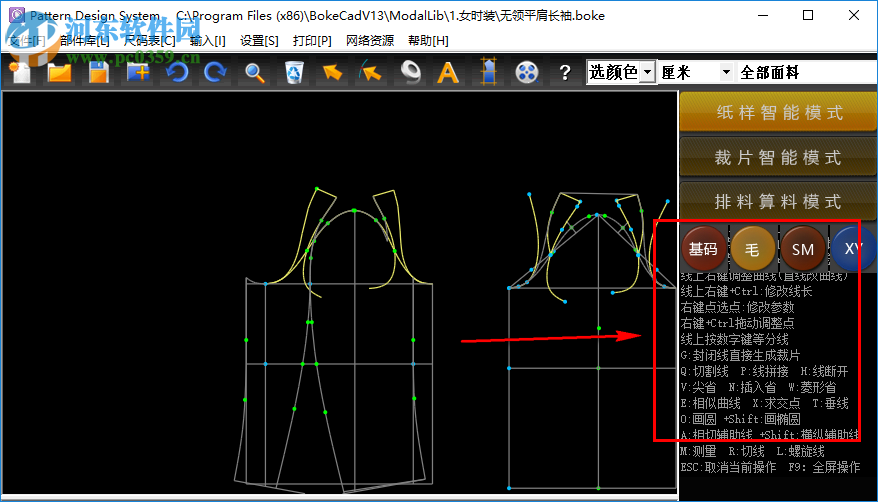Open the 尺码表[C] menu
This screenshot has height=502, width=878.
point(150,41)
